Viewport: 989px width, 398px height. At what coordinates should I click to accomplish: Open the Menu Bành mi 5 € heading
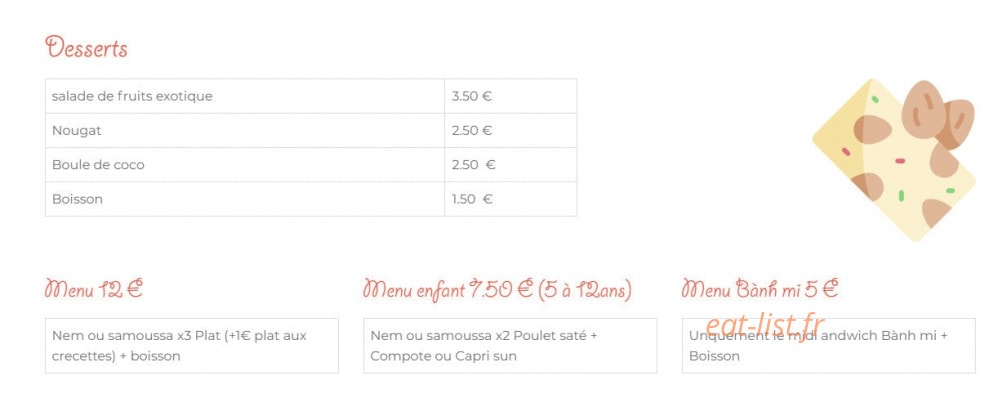pyautogui.click(x=760, y=289)
